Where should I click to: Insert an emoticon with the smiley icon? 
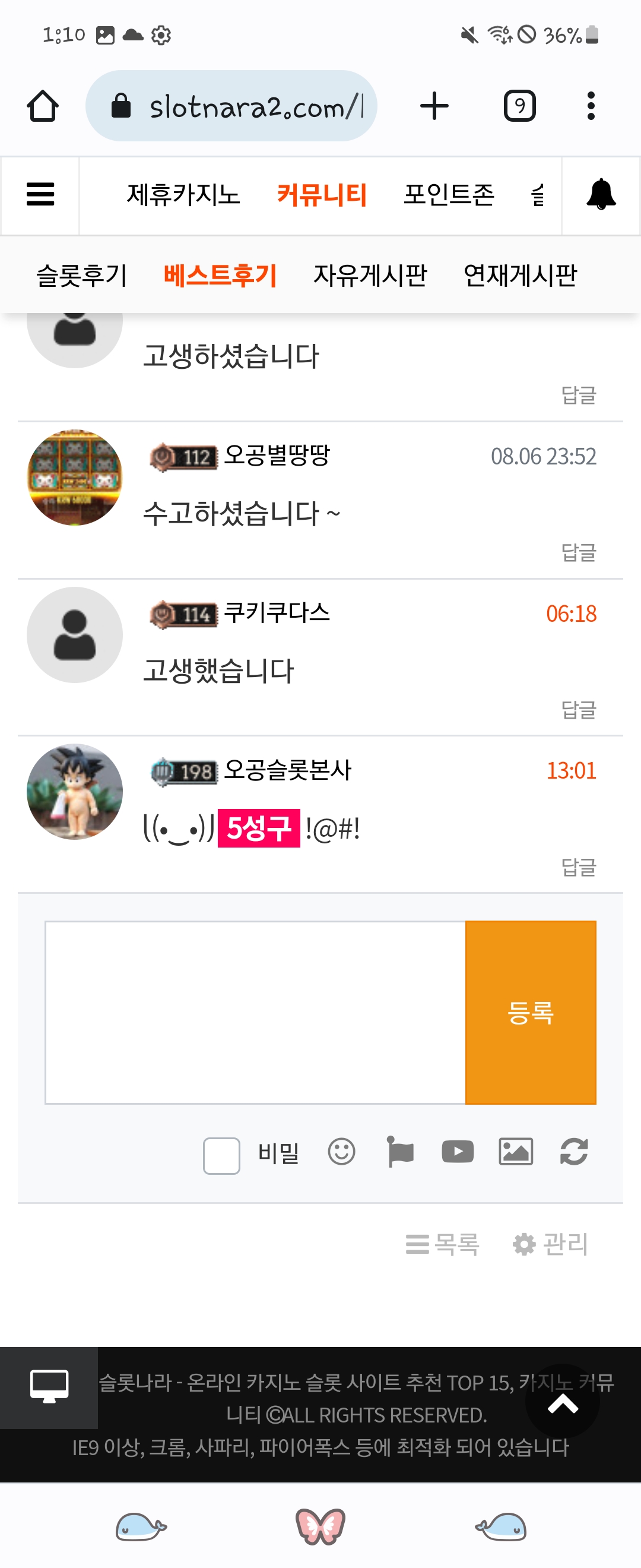(x=341, y=1152)
